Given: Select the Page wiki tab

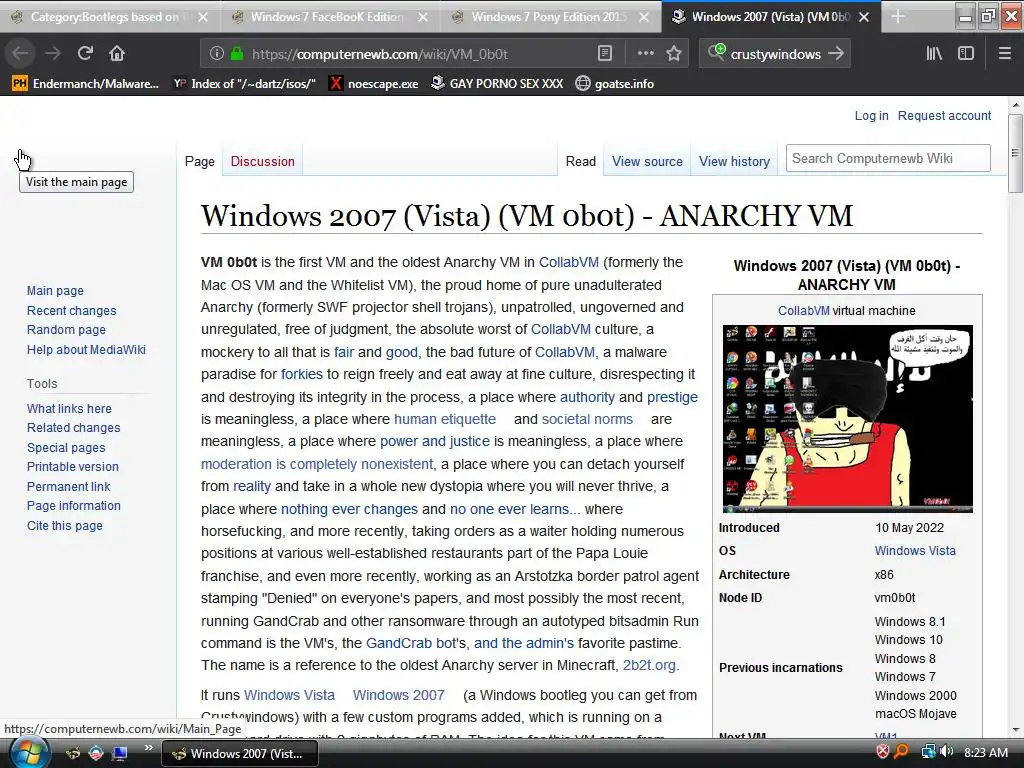Looking at the screenshot, I should [x=200, y=161].
